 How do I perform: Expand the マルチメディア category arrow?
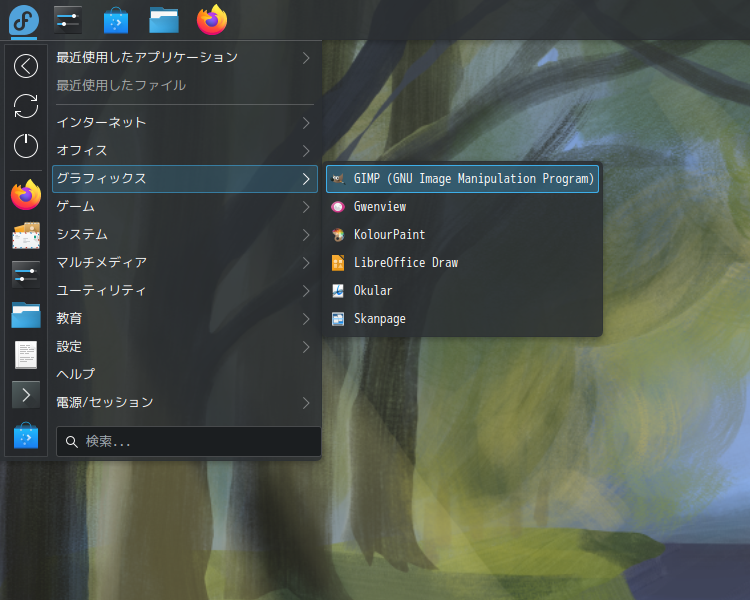306,263
